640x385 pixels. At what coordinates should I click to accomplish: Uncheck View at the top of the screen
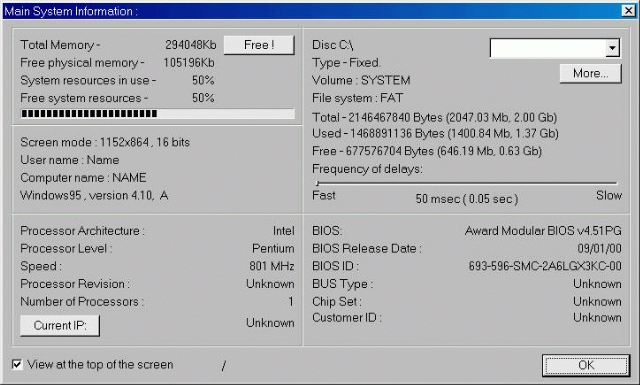tap(17, 364)
